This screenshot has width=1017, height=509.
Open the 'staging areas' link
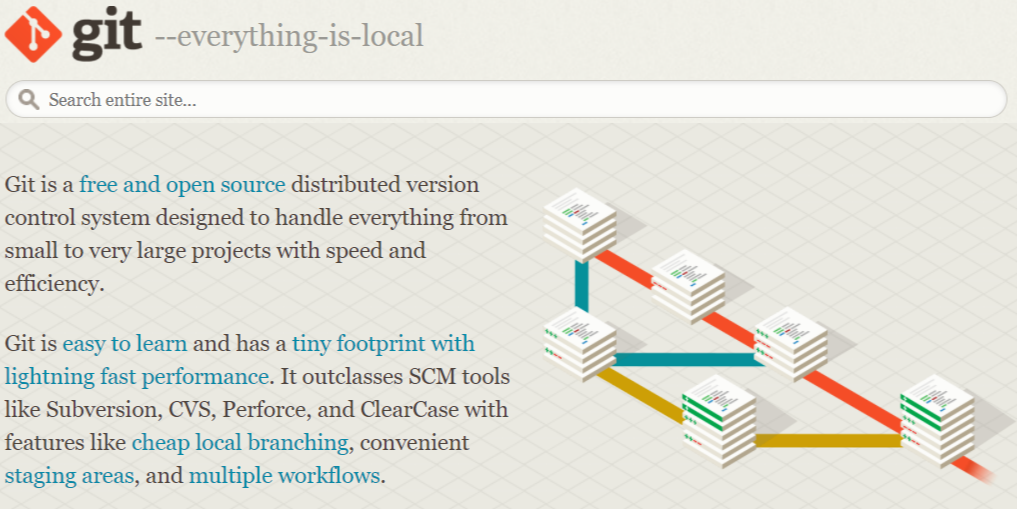coord(69,476)
